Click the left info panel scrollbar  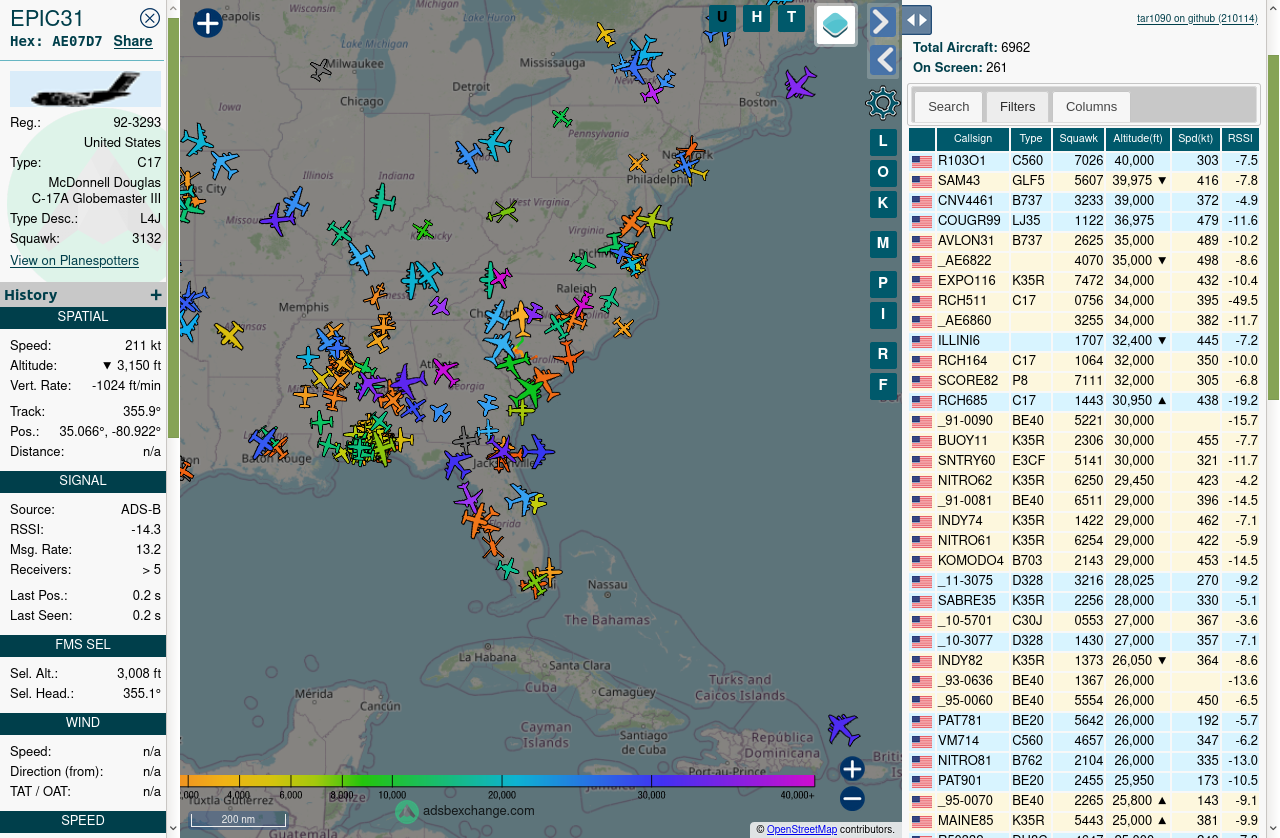tap(173, 228)
